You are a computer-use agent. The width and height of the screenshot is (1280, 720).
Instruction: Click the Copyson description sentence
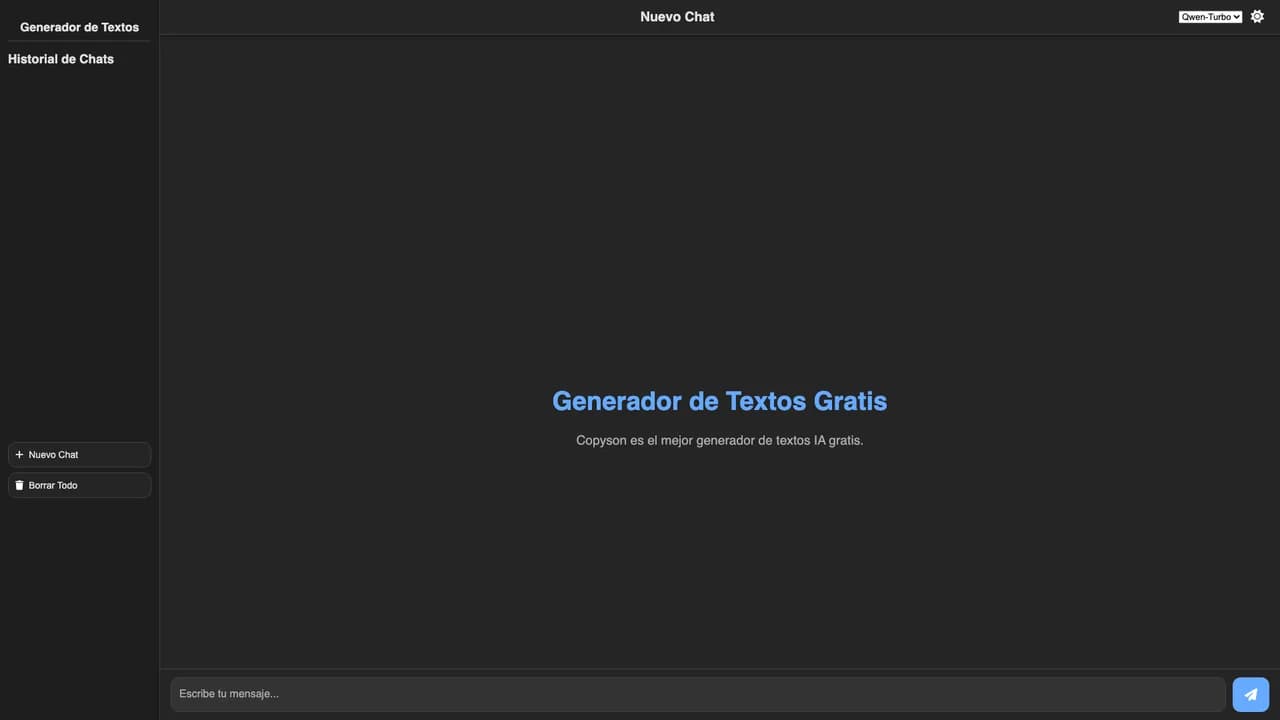[x=719, y=440]
